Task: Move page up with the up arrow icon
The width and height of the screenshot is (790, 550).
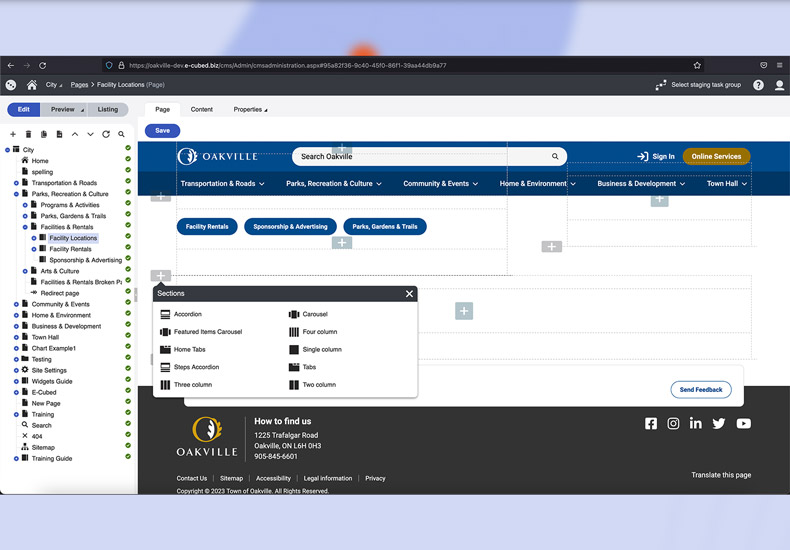Action: click(75, 134)
